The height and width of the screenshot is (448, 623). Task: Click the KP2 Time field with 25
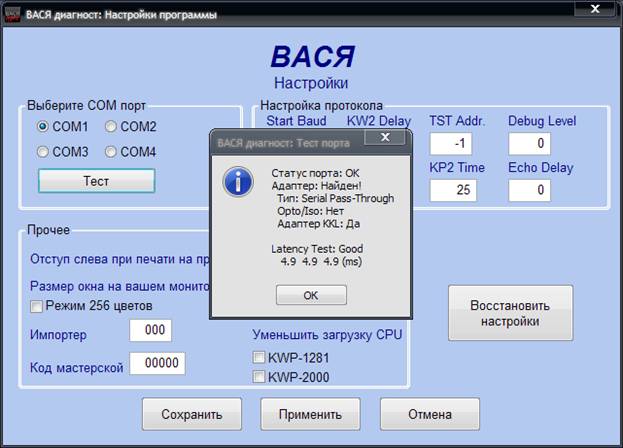[x=453, y=190]
